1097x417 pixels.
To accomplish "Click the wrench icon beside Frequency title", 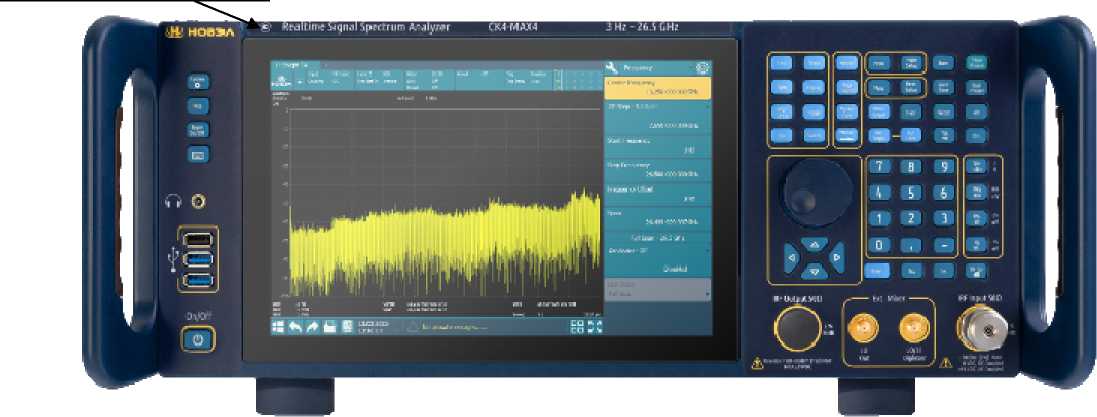I will (x=612, y=68).
